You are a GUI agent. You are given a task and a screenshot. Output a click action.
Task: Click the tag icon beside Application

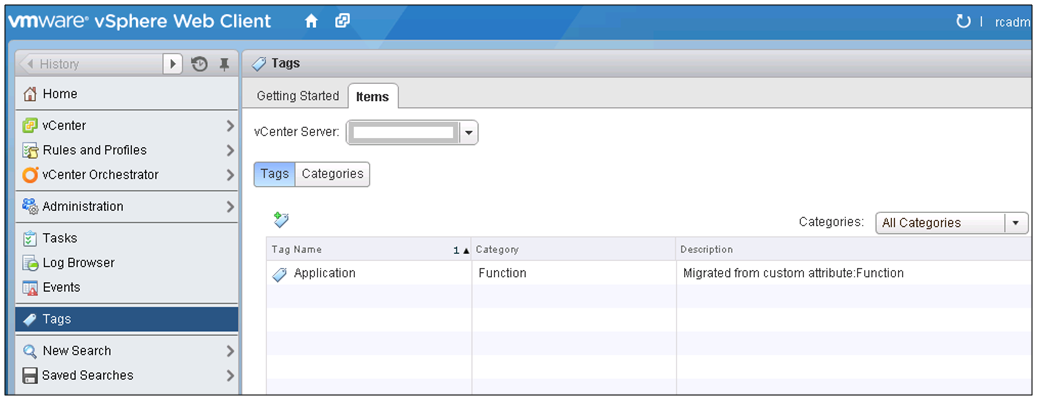tap(280, 274)
